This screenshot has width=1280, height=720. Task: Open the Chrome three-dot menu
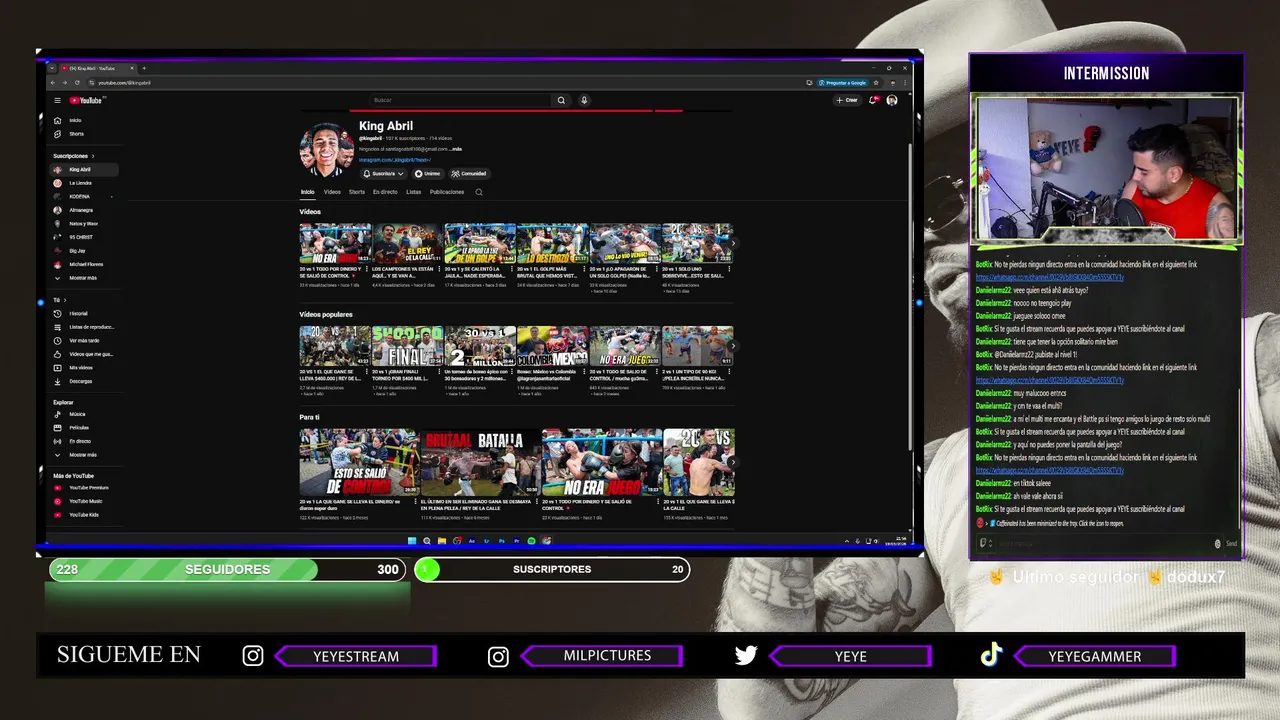[904, 82]
